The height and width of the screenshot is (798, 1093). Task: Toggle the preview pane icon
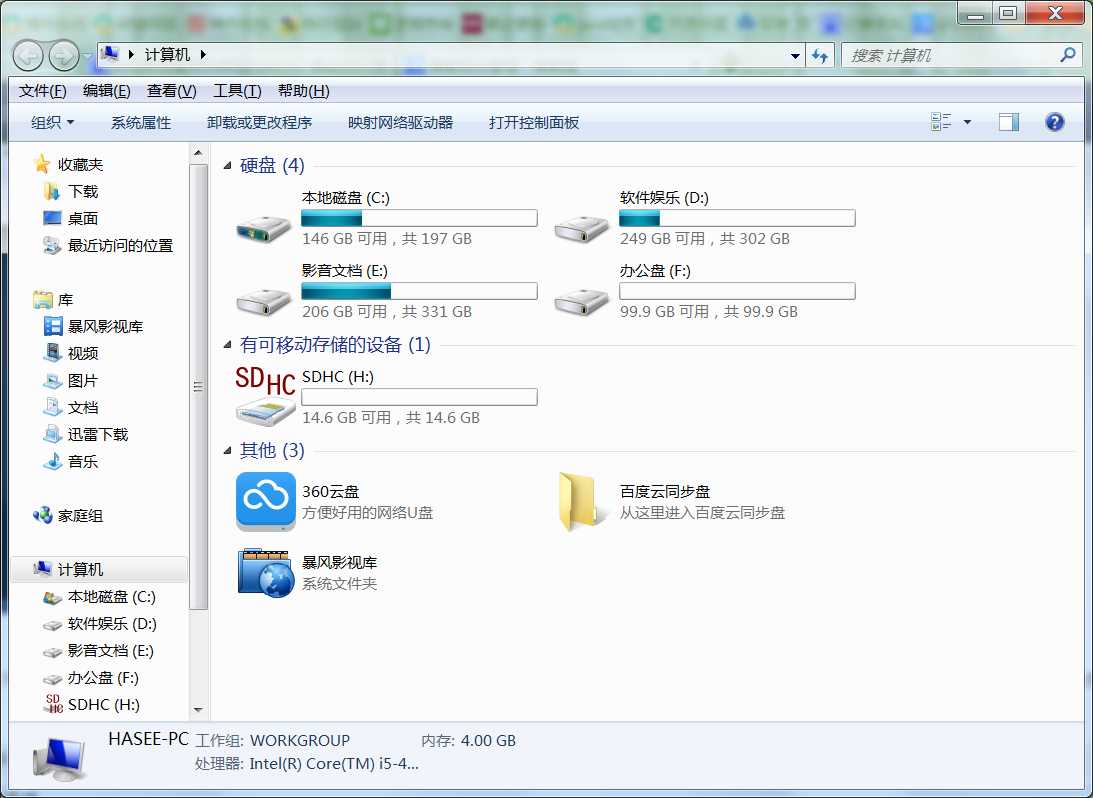click(x=1009, y=122)
